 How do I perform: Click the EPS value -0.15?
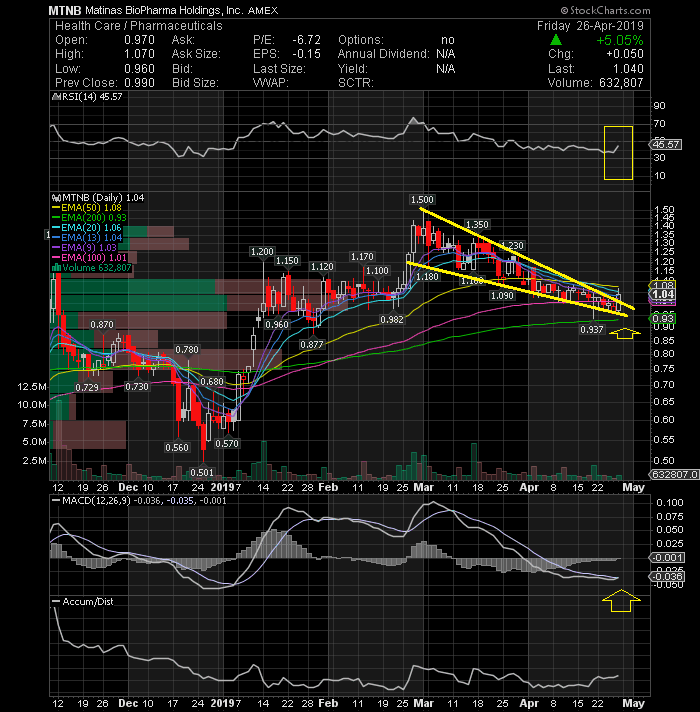pyautogui.click(x=306, y=54)
